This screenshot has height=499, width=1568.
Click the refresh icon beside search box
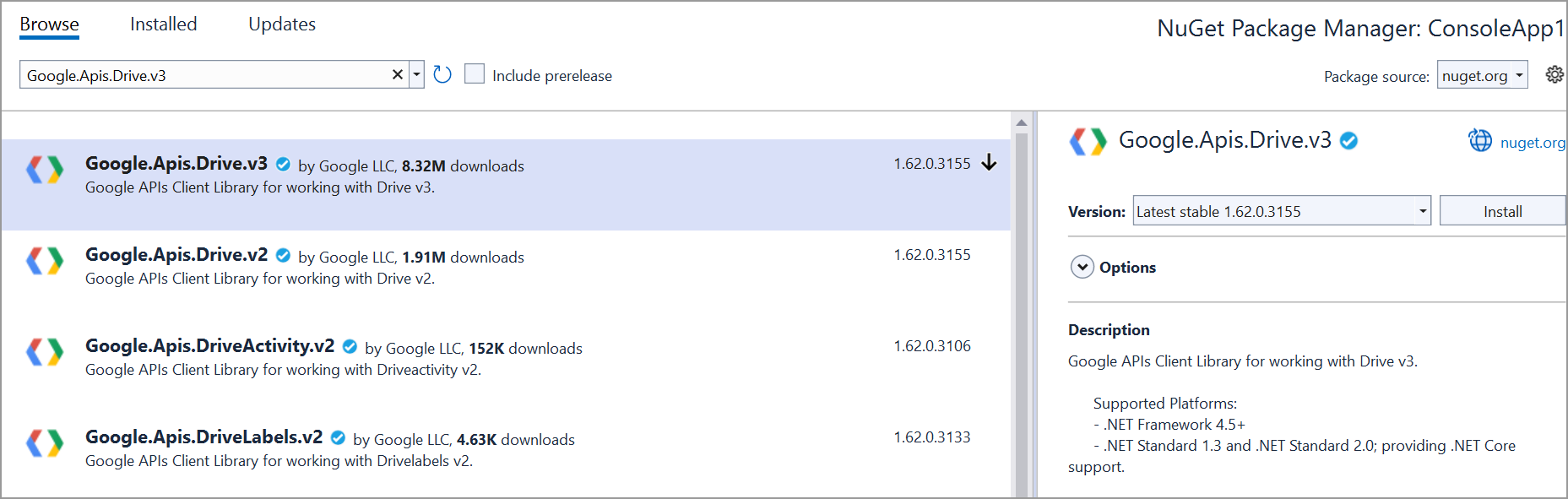coord(442,74)
